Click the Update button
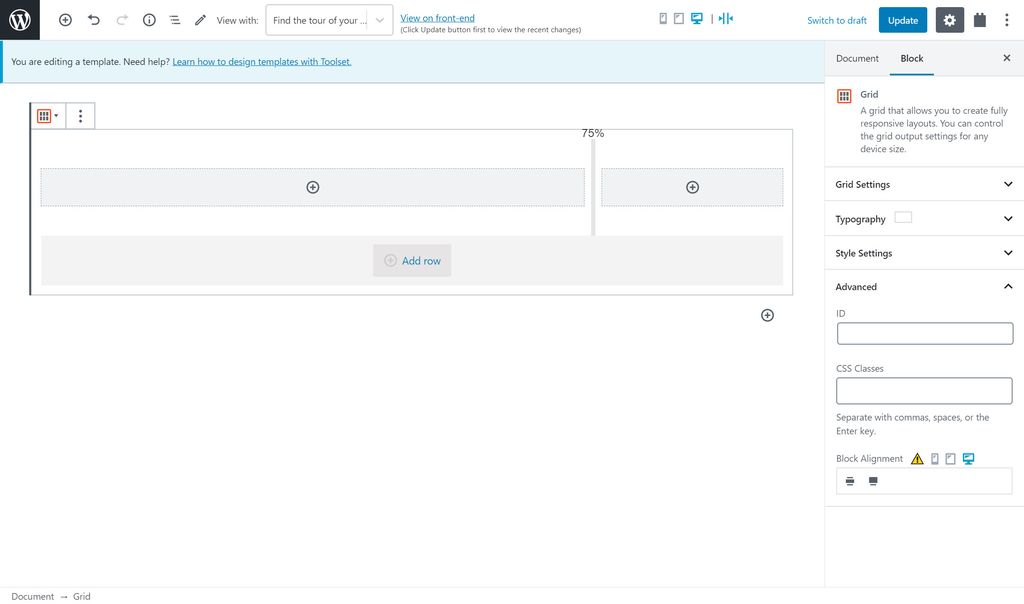Viewport: 1024px width, 604px height. (903, 20)
